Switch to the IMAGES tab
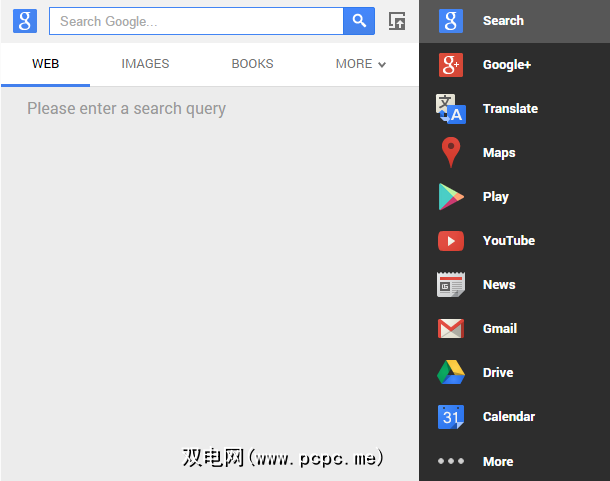 click(145, 64)
